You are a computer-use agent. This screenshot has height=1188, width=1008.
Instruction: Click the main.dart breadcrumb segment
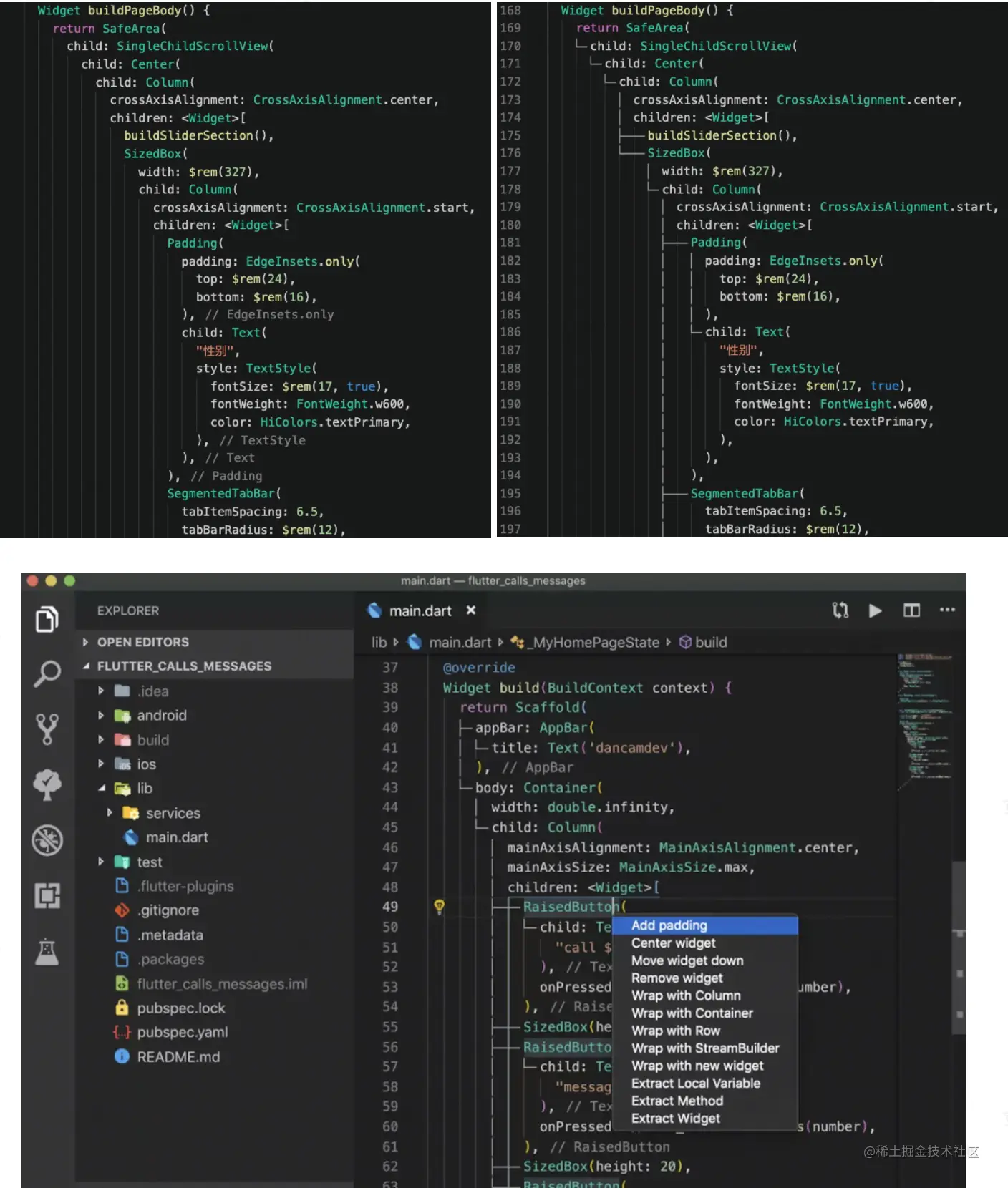[x=460, y=642]
